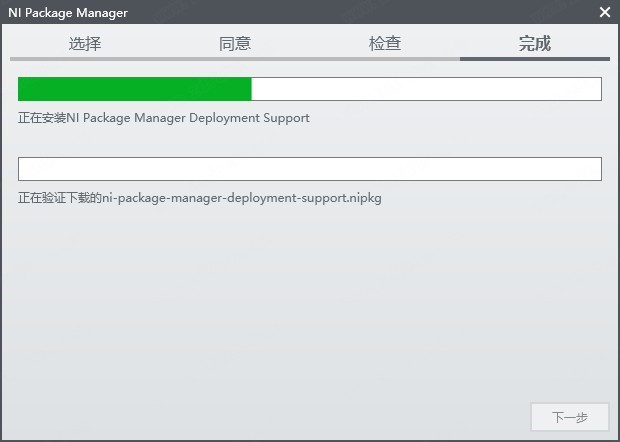
Task: Click the gray underline beneath 选择
Action: (x=85, y=59)
